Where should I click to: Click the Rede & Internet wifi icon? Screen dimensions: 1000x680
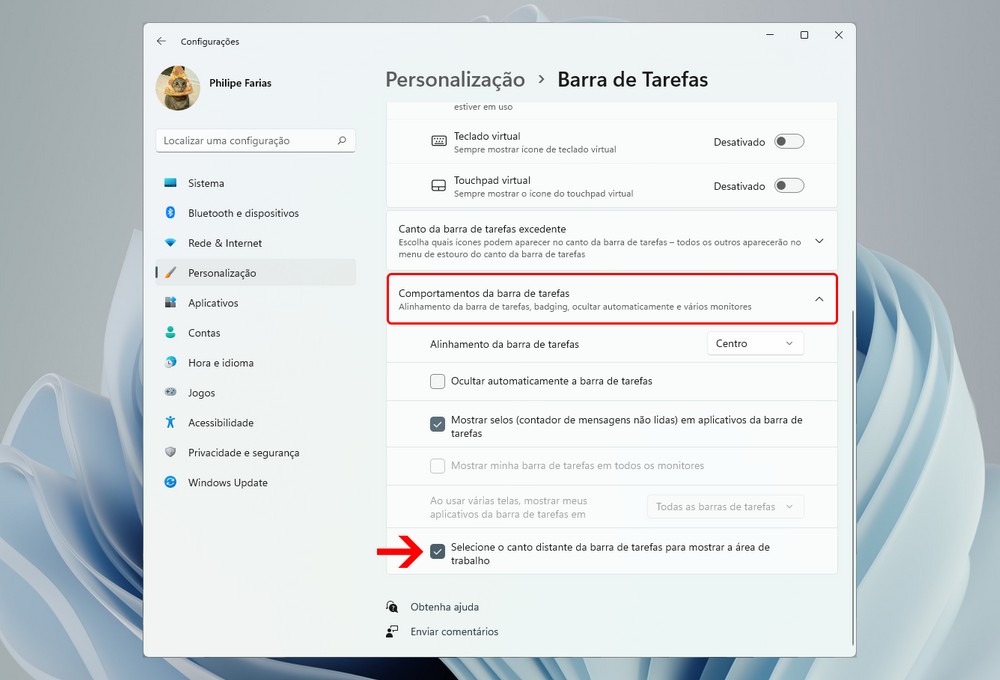tap(170, 243)
